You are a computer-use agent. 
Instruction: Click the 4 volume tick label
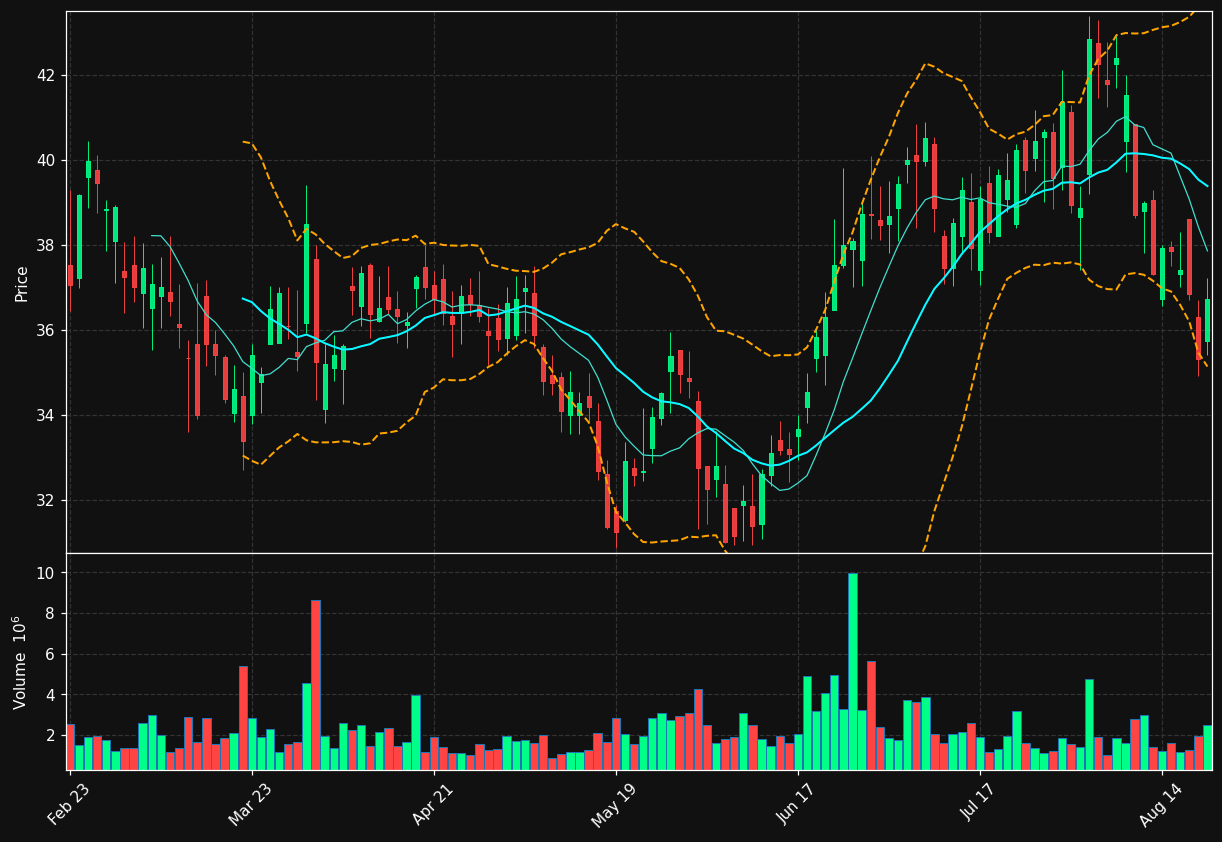point(52,695)
